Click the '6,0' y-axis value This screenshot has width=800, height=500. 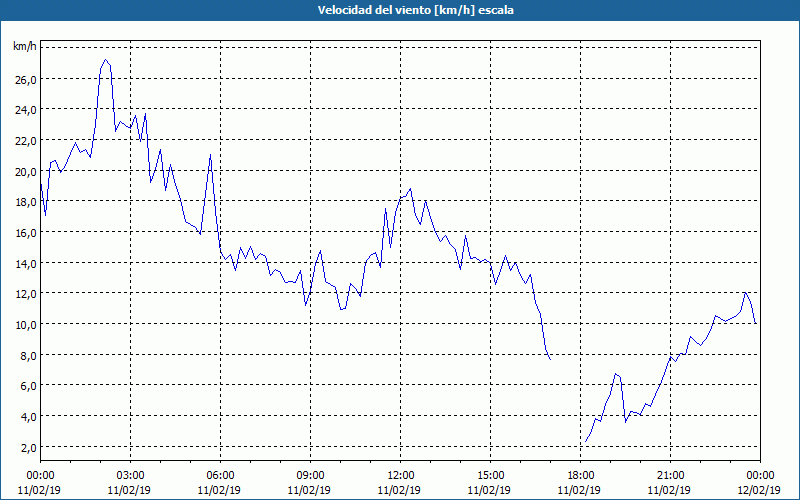pyautogui.click(x=28, y=386)
